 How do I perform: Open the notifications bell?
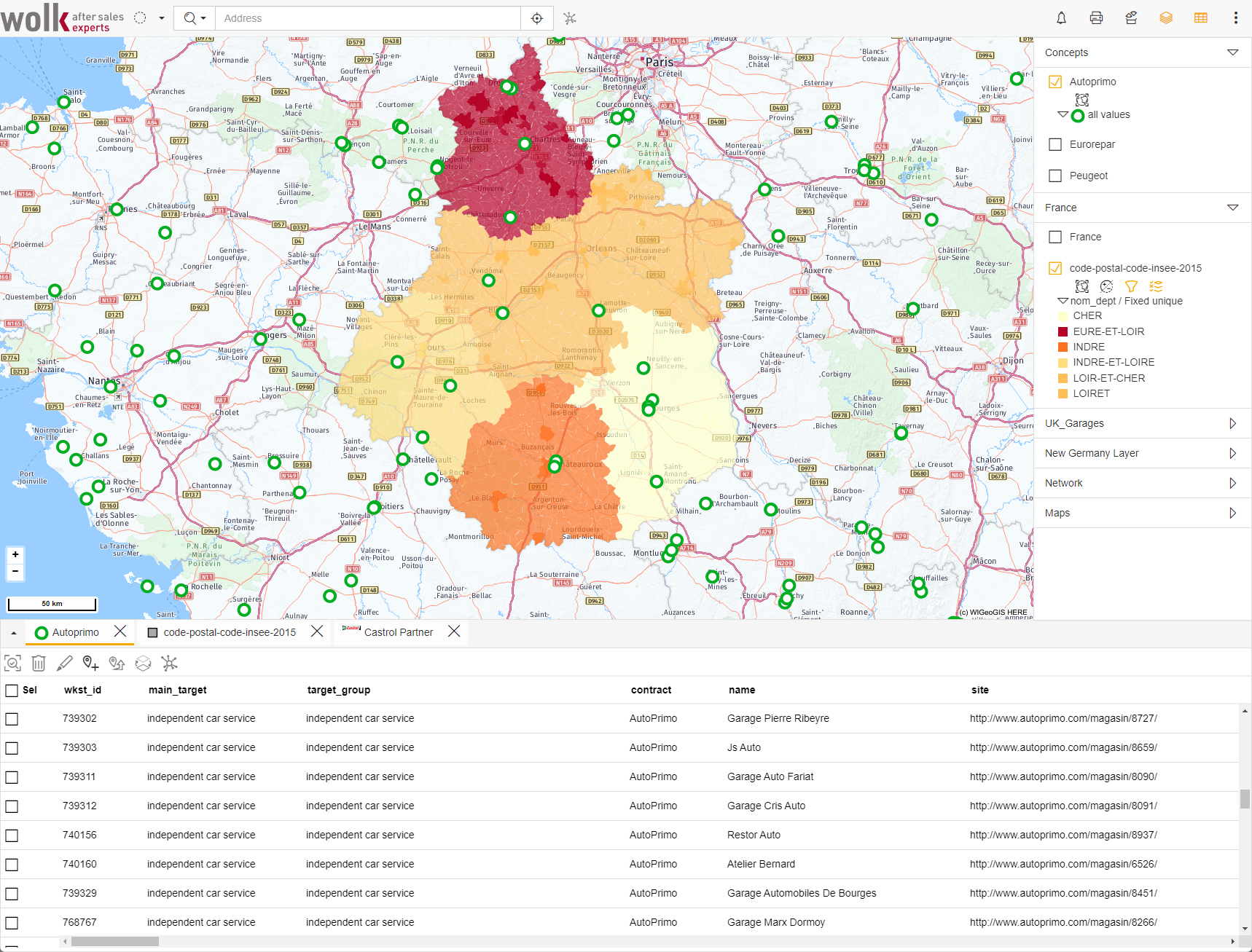point(1061,18)
